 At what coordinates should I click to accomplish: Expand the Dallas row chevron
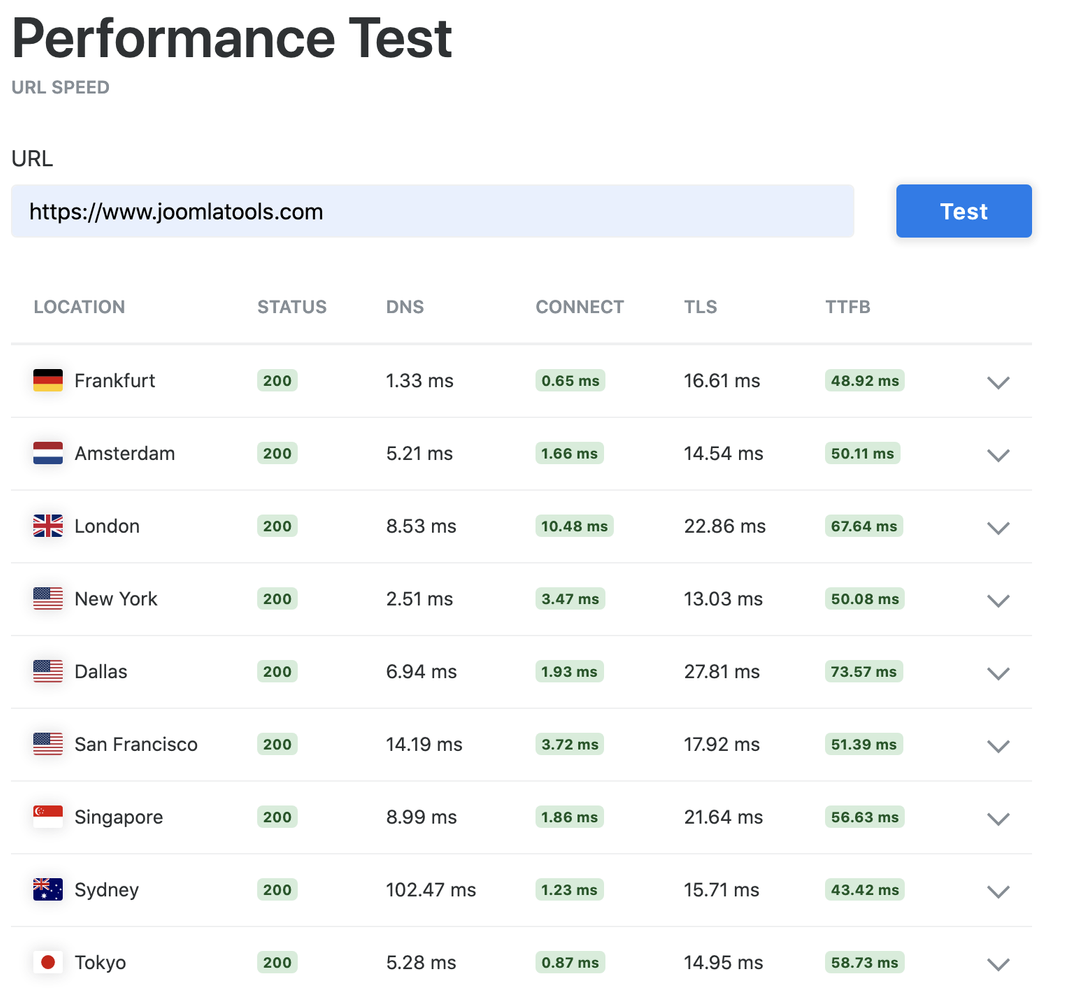pyautogui.click(x=998, y=674)
